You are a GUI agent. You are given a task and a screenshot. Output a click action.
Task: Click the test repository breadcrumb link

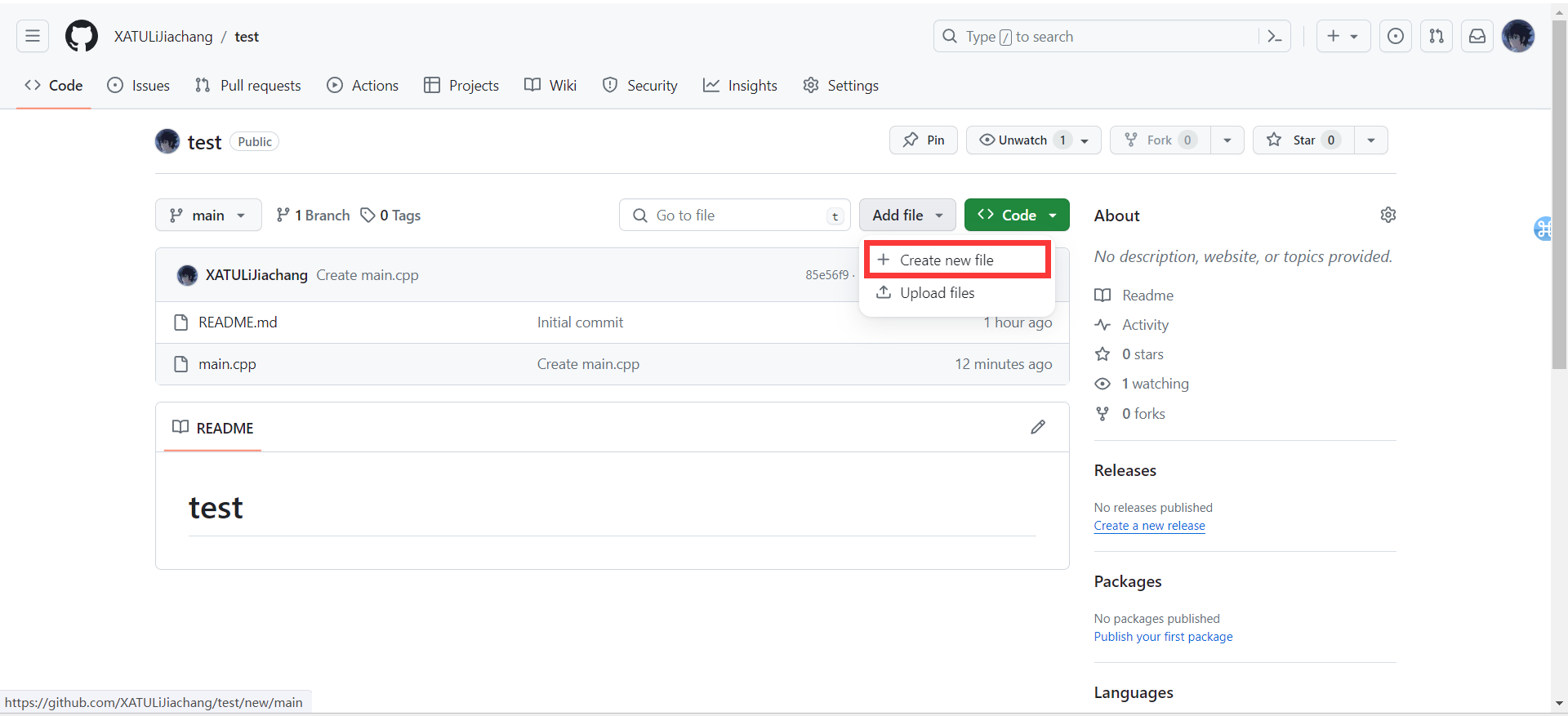point(247,36)
